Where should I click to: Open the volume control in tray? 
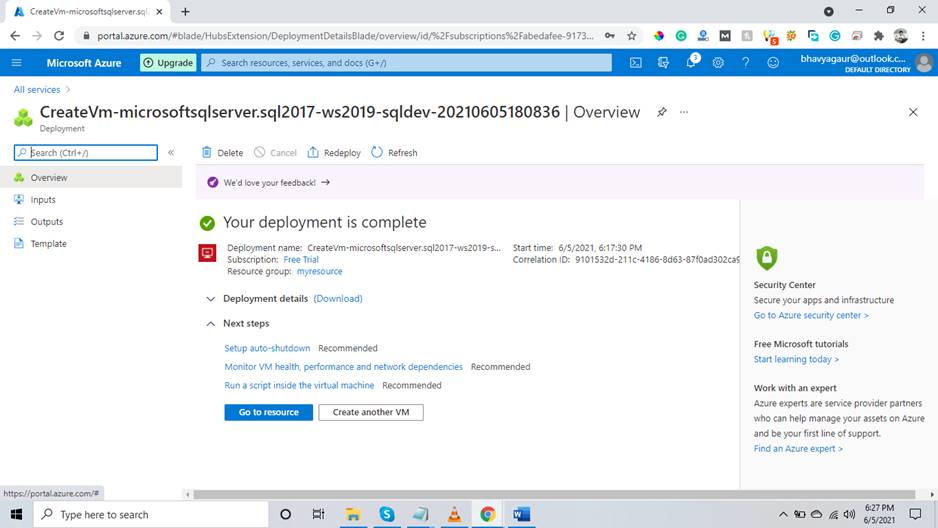pos(849,514)
